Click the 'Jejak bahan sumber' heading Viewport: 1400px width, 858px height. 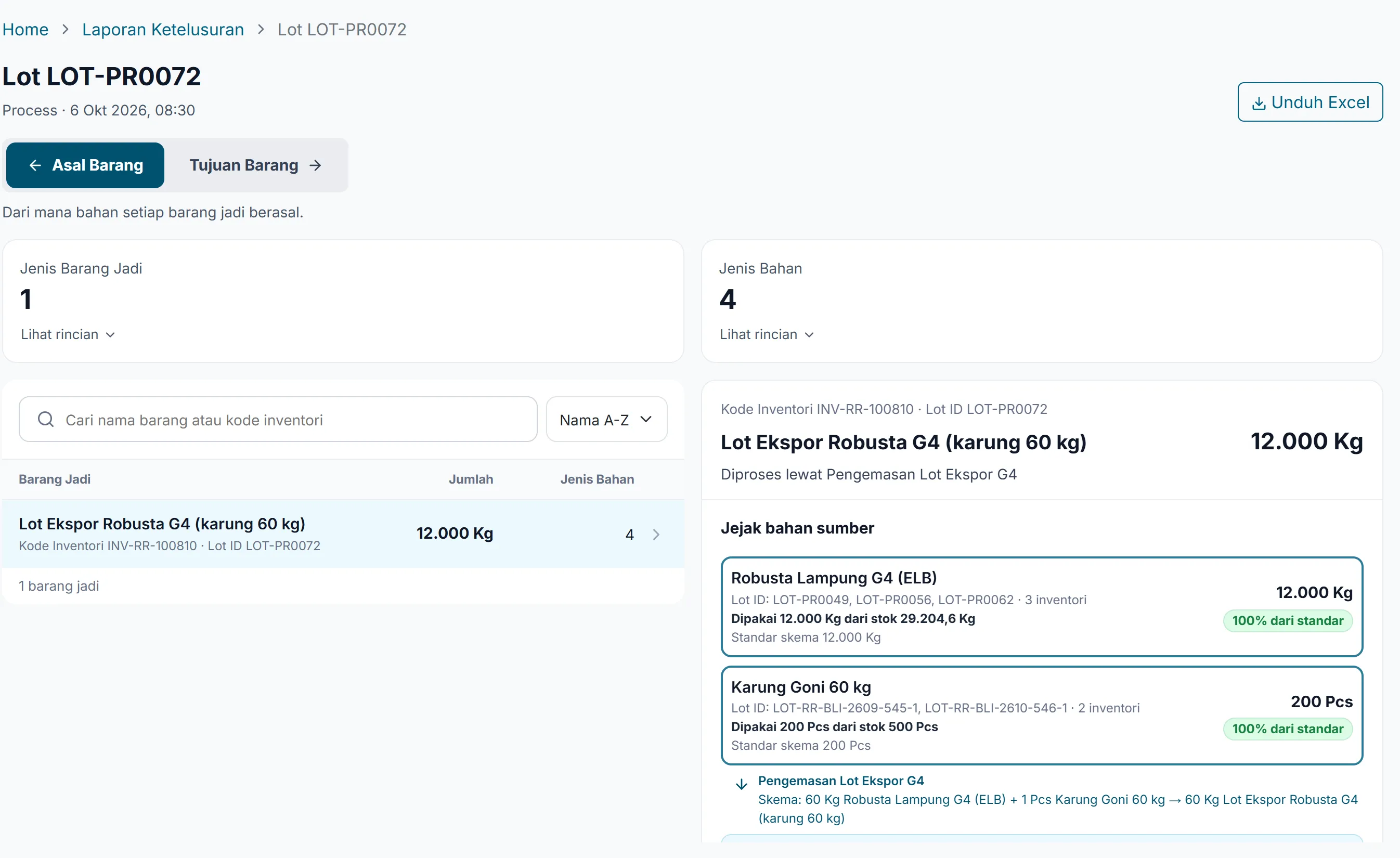pos(797,528)
